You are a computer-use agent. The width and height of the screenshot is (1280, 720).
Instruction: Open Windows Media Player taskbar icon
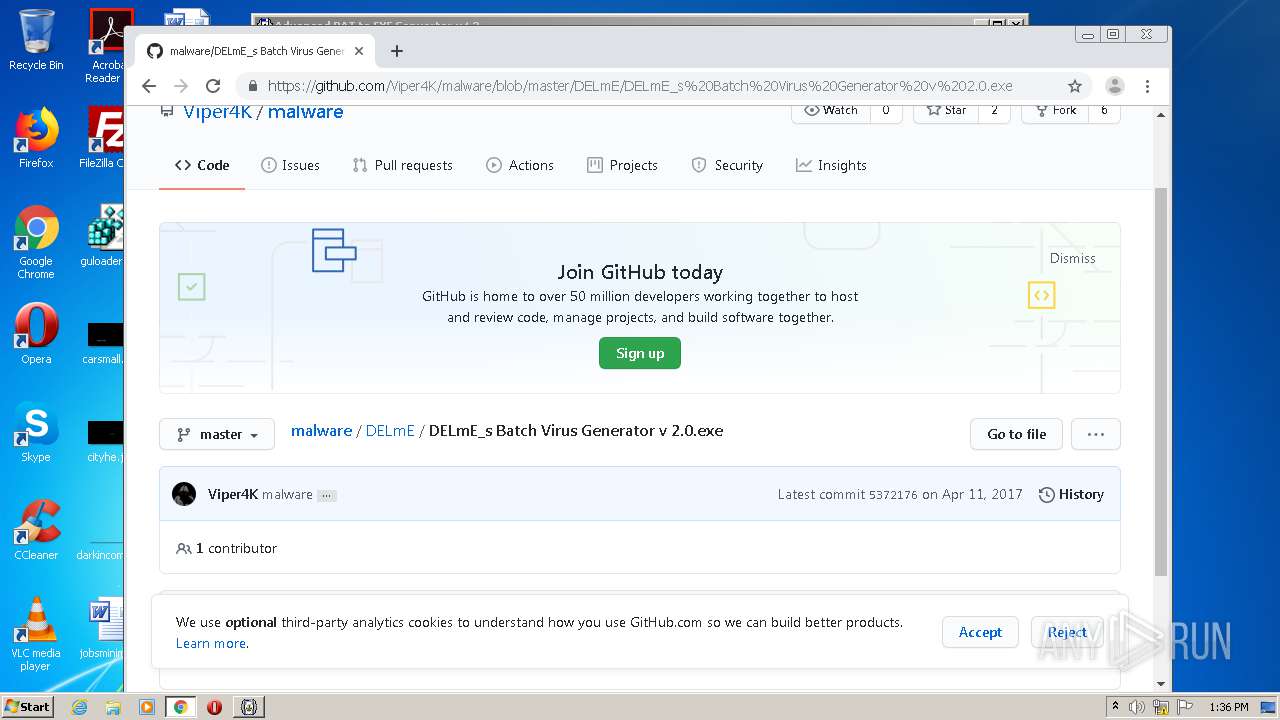pyautogui.click(x=146, y=707)
